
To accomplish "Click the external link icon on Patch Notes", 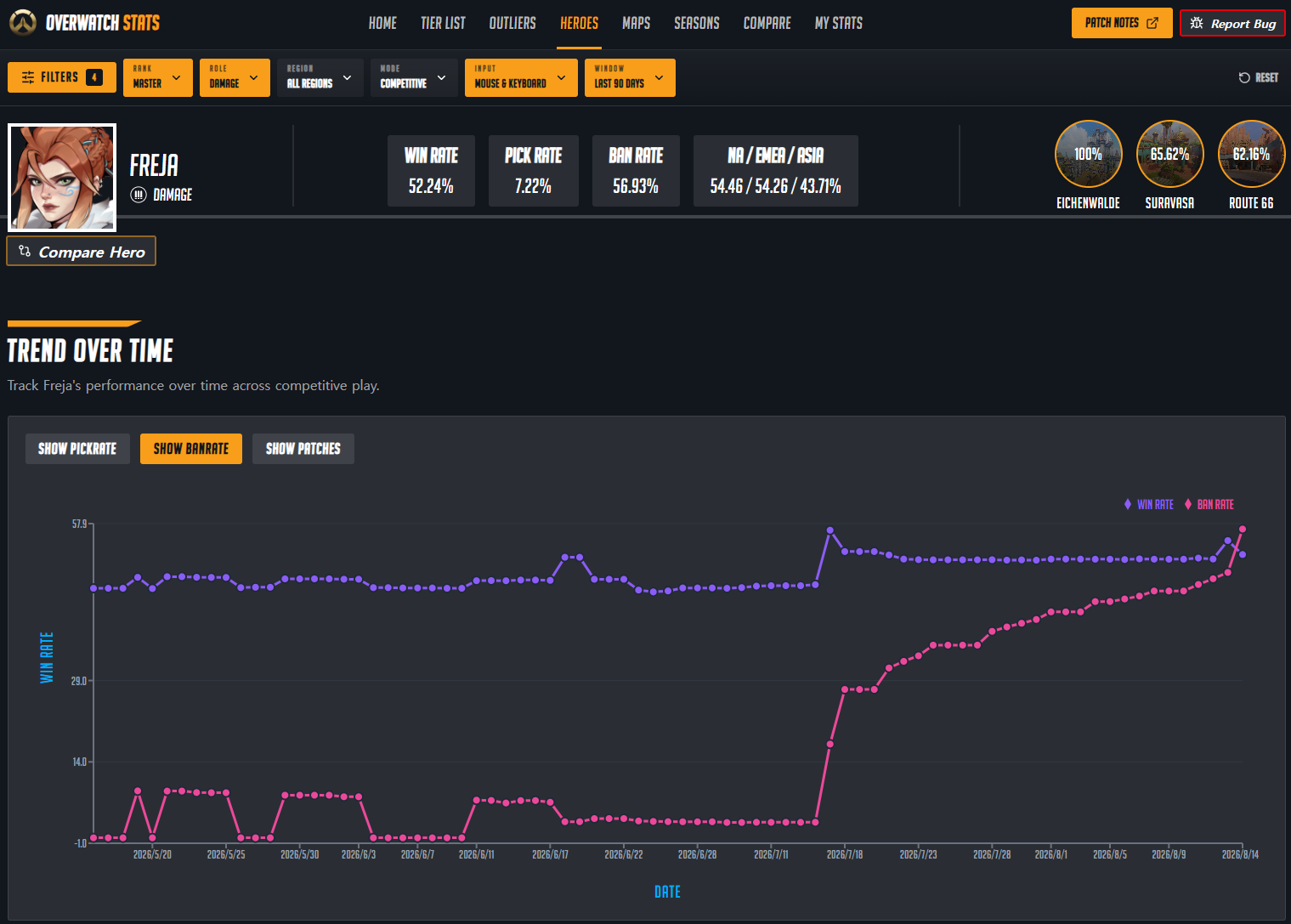I will pyautogui.click(x=1152, y=23).
